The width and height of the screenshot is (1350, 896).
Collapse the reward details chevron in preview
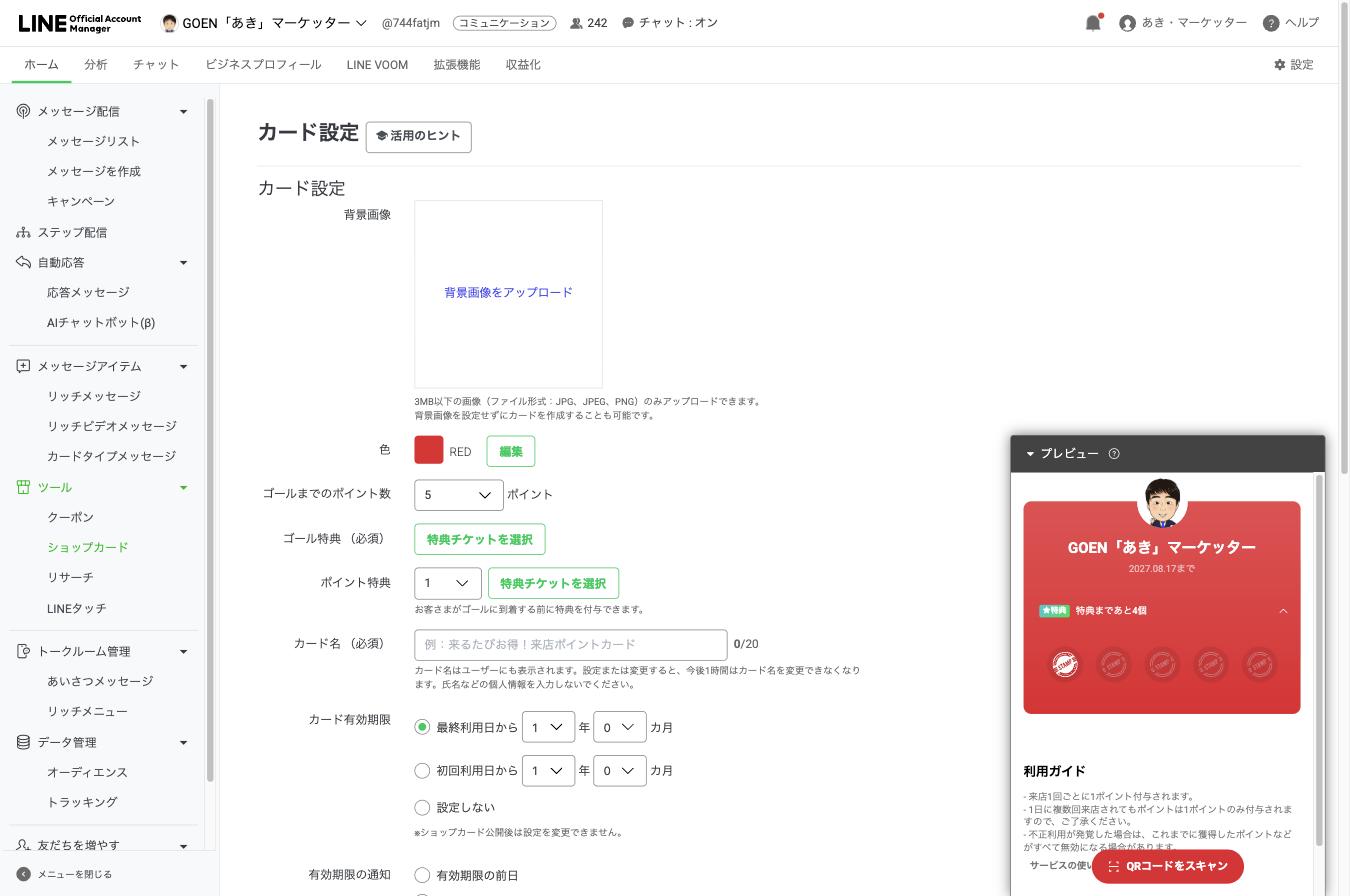coord(1283,611)
